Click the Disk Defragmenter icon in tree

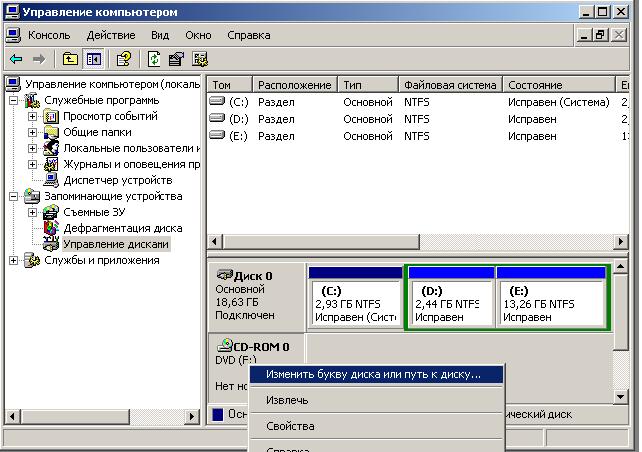pyautogui.click(x=51, y=228)
